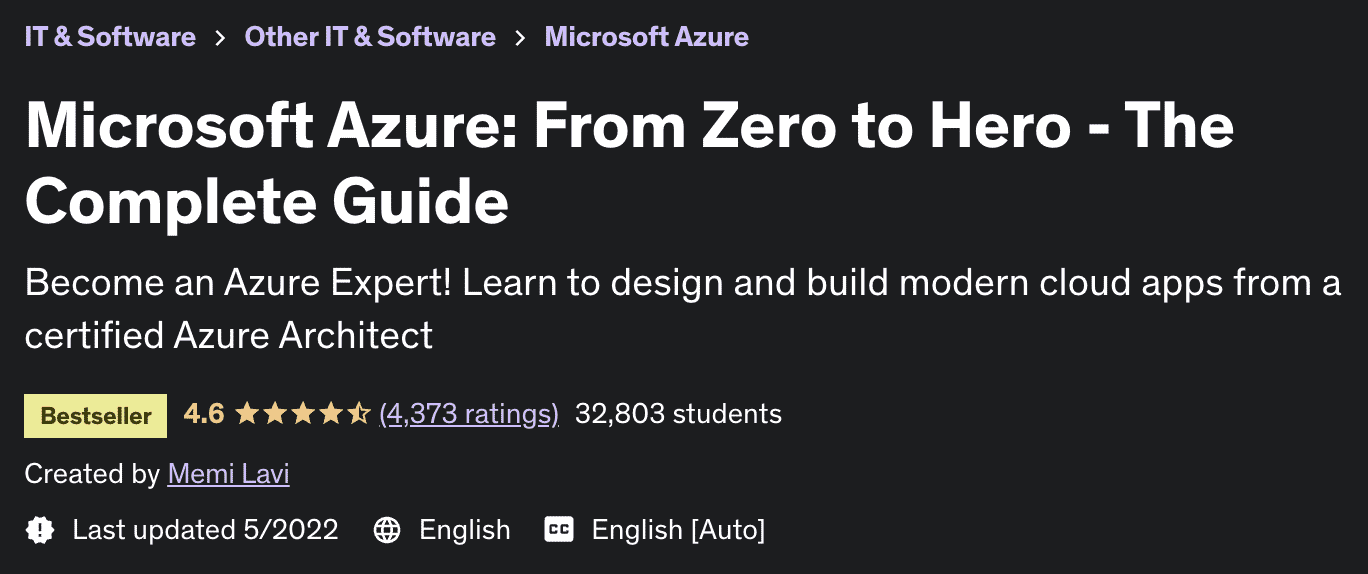Click the Last updated 5/2022 text

tap(205, 529)
